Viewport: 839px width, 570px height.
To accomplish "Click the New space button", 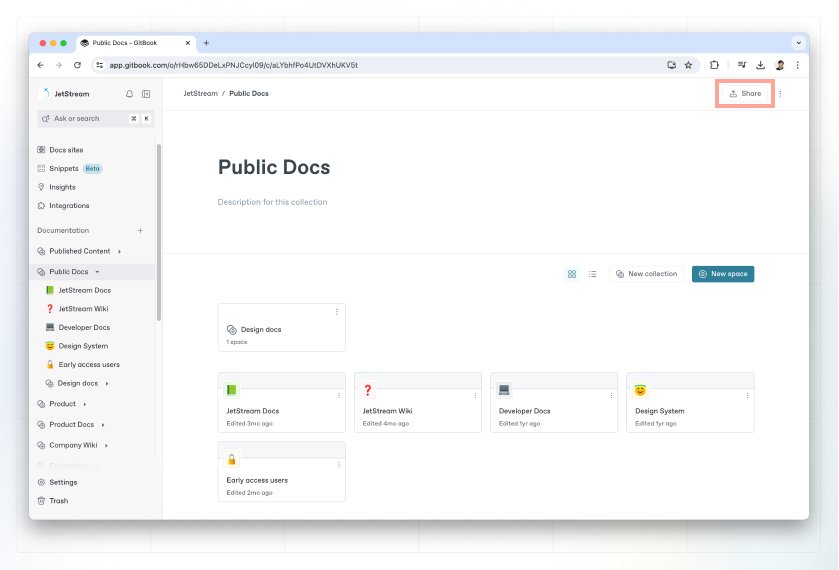I will (x=723, y=274).
